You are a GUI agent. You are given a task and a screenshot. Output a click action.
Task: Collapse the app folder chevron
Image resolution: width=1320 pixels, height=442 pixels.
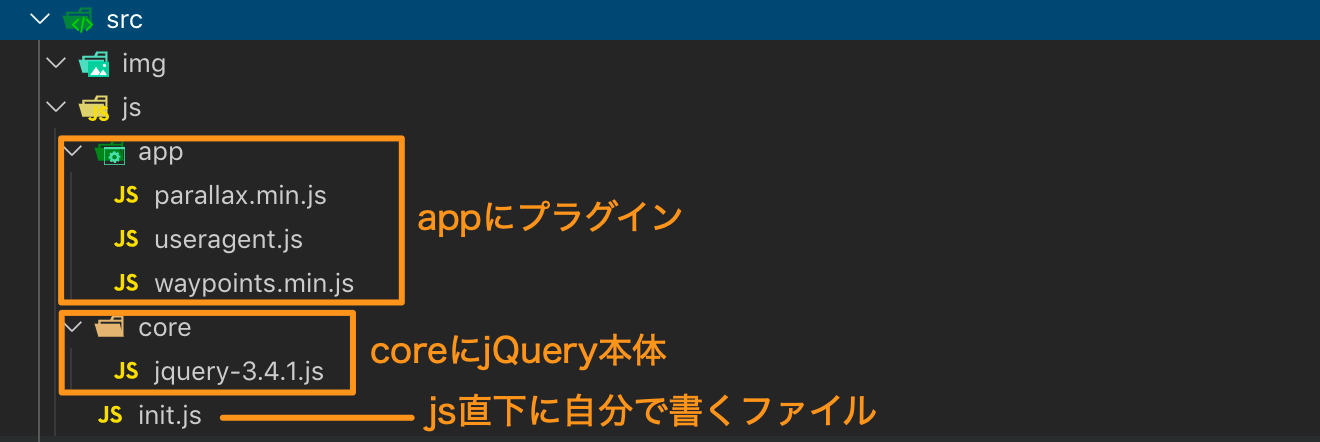pos(72,152)
